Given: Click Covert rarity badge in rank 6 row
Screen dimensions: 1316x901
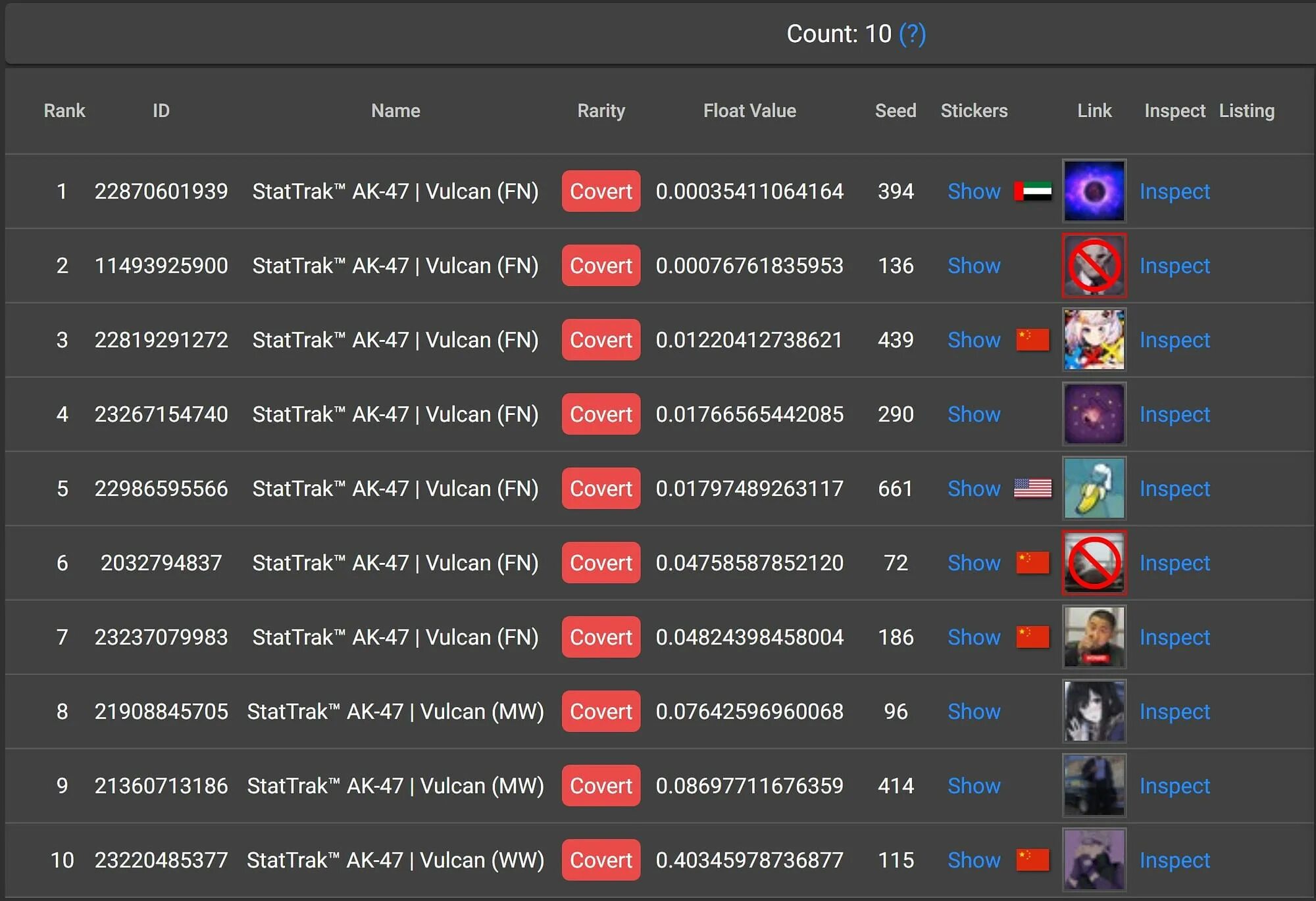Looking at the screenshot, I should pos(600,562).
